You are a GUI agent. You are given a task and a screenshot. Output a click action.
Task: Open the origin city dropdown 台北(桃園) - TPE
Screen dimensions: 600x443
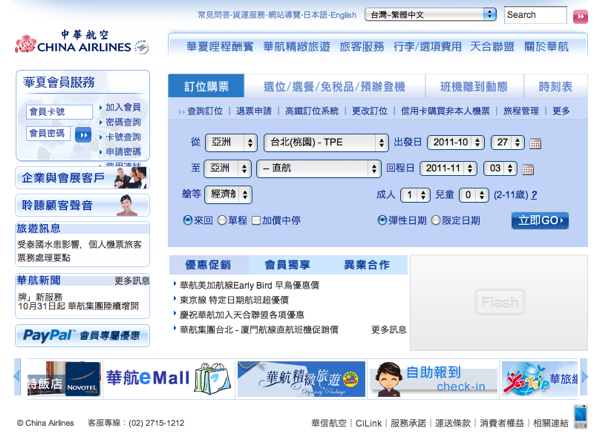click(x=326, y=143)
